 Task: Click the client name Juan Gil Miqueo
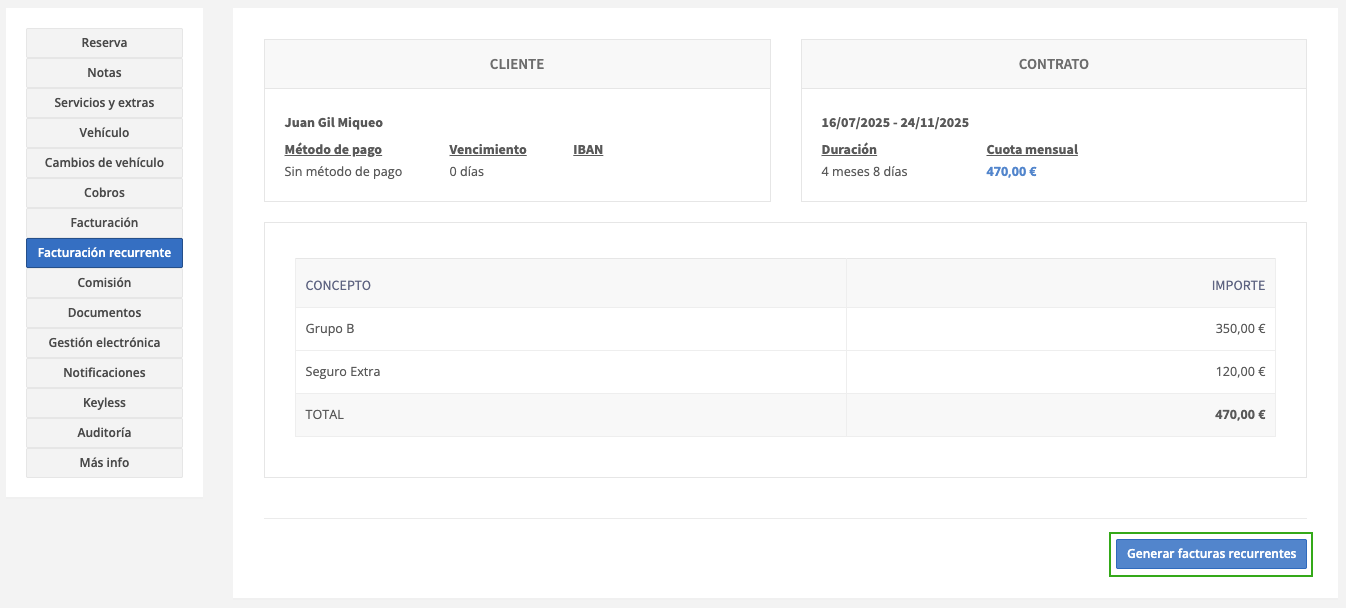(x=334, y=123)
